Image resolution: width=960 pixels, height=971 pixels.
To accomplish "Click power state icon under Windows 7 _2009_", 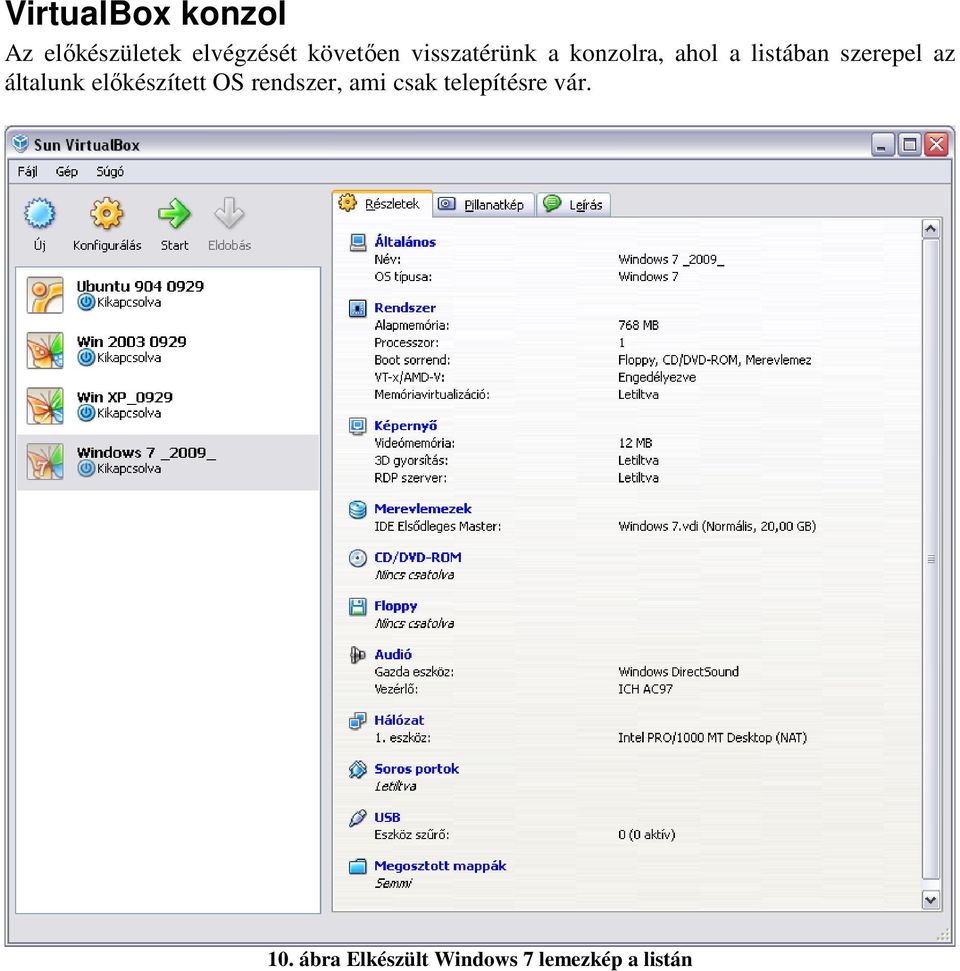I will coord(86,469).
